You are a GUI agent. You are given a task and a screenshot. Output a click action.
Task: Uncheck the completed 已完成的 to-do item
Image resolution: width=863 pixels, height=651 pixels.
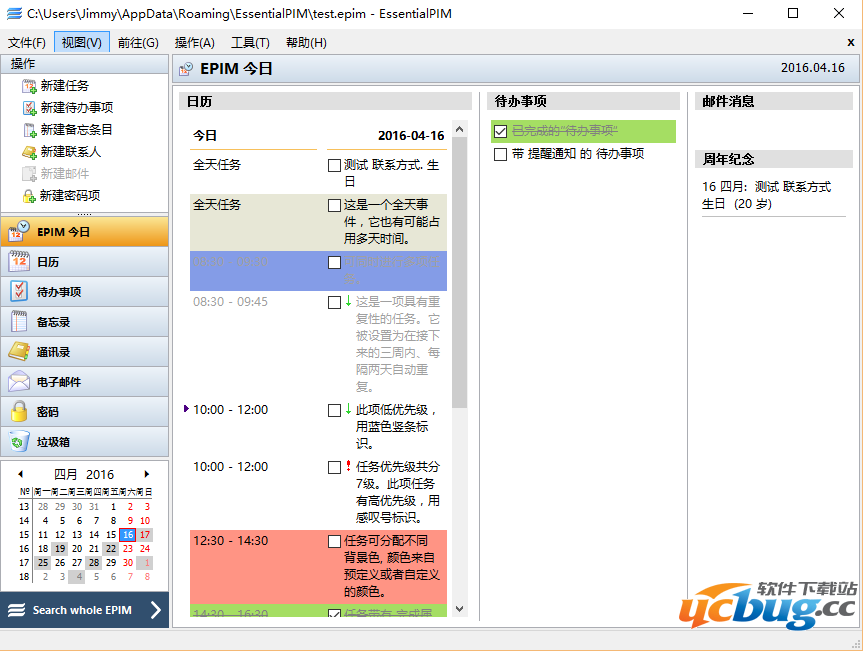(500, 131)
